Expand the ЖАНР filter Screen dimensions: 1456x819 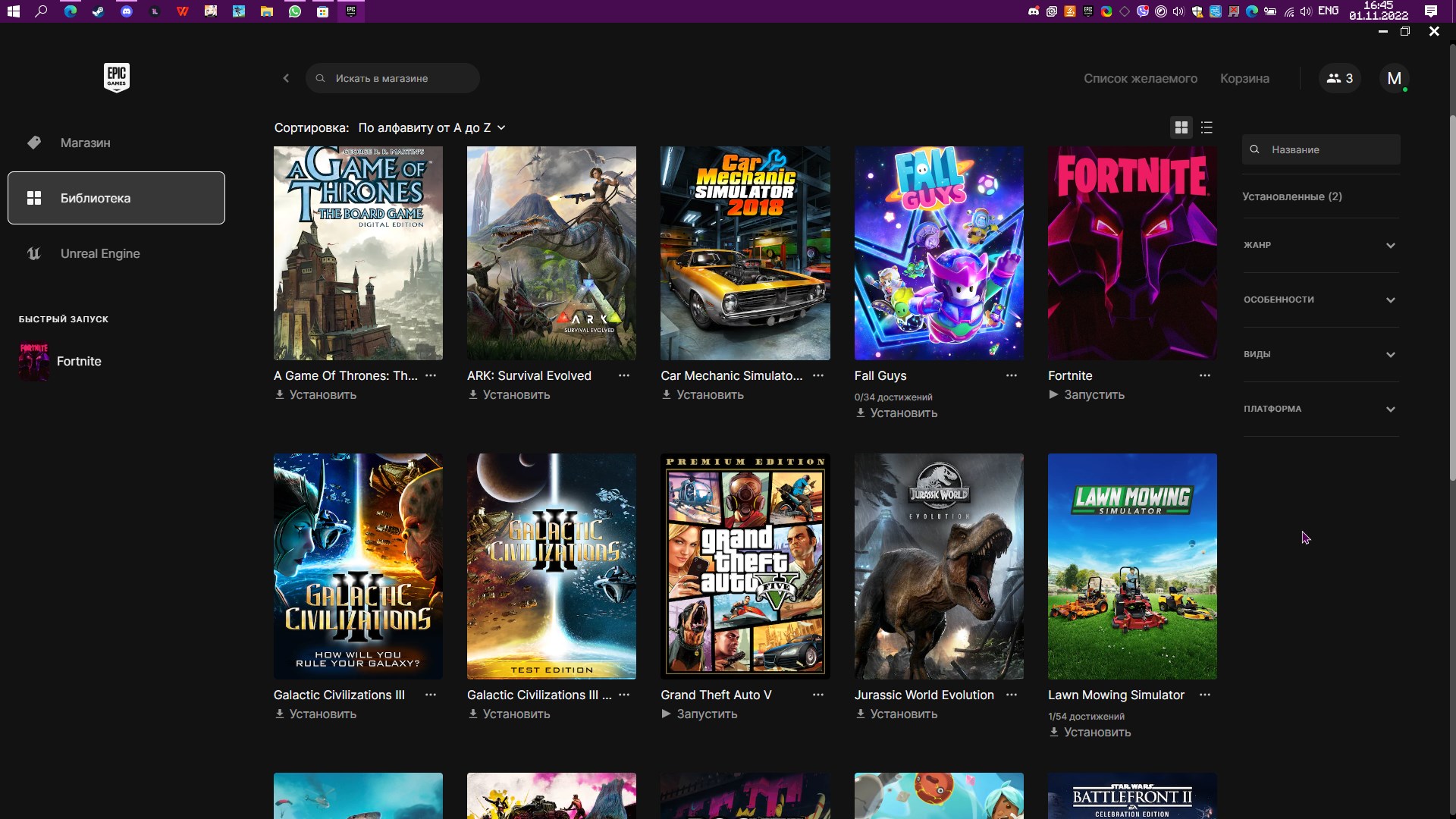[1320, 245]
